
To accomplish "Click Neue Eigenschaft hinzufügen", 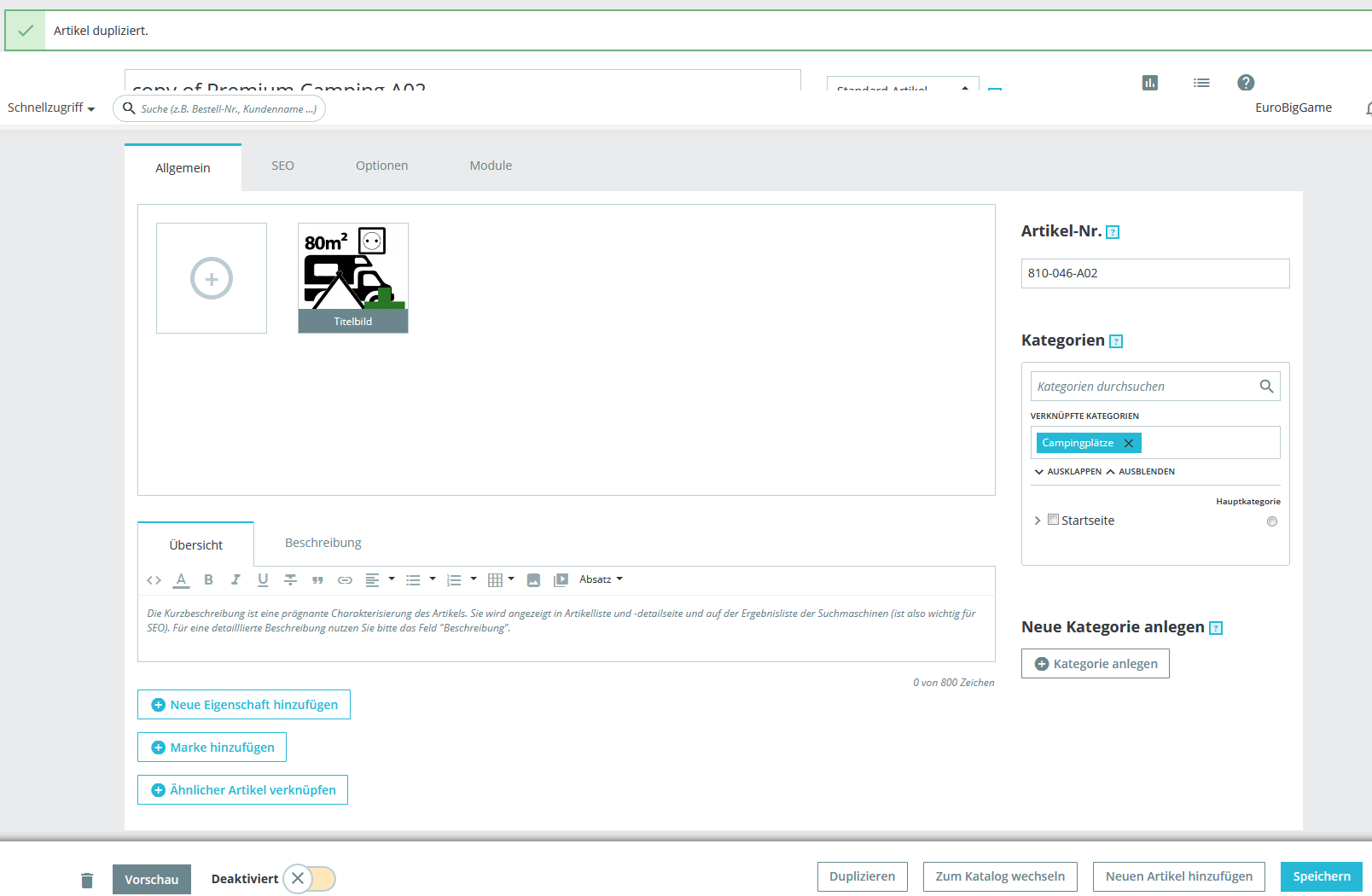I will [x=244, y=705].
